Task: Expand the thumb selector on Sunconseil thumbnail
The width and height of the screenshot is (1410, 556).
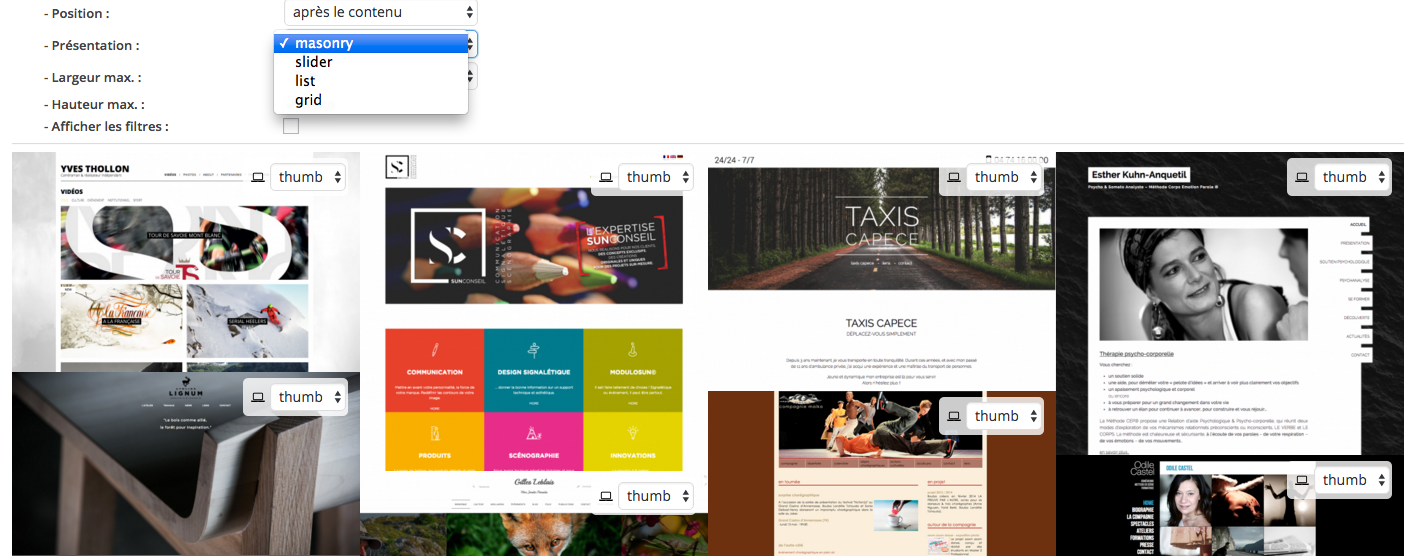Action: tap(656, 177)
